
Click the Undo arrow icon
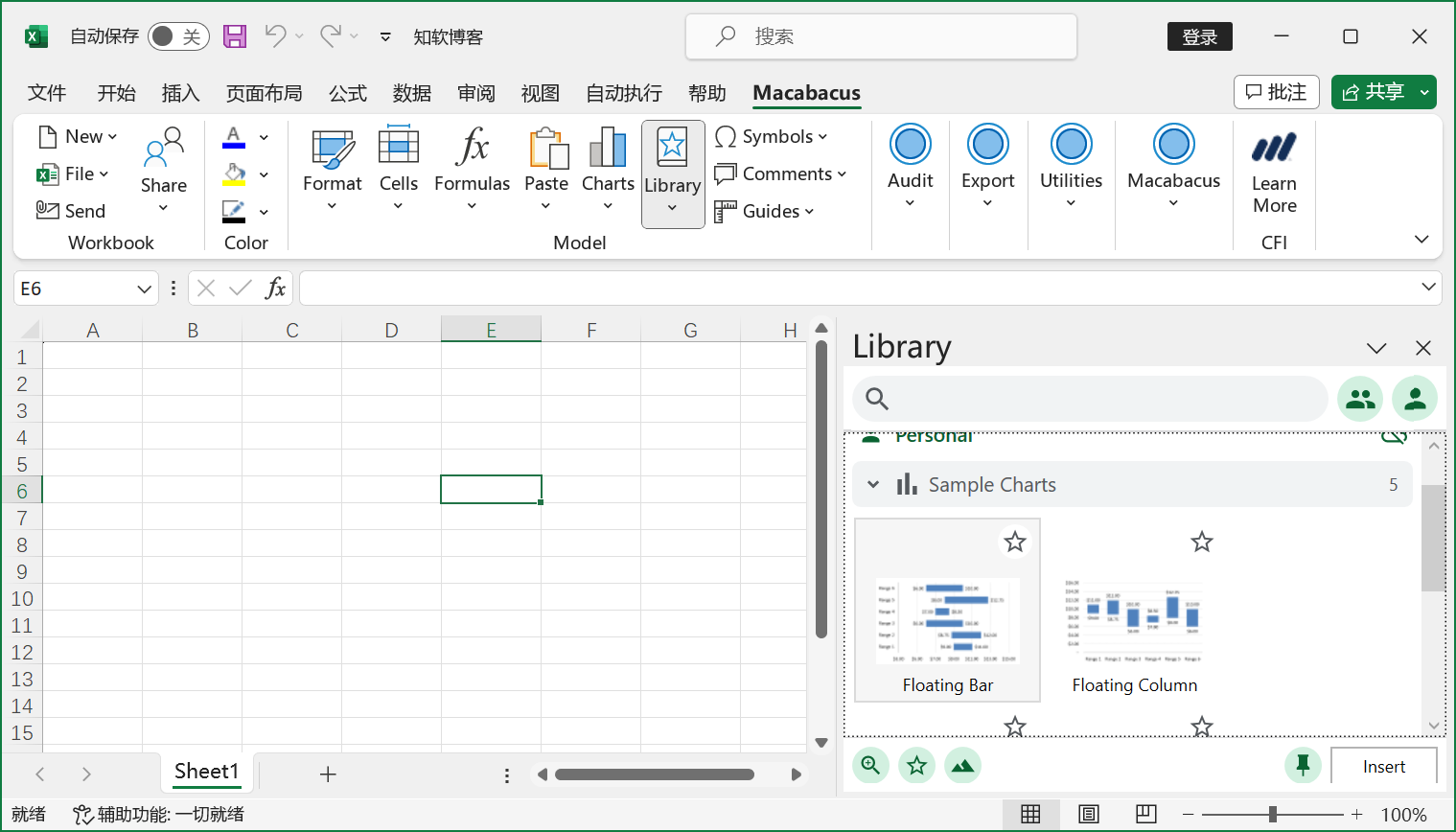coord(275,36)
